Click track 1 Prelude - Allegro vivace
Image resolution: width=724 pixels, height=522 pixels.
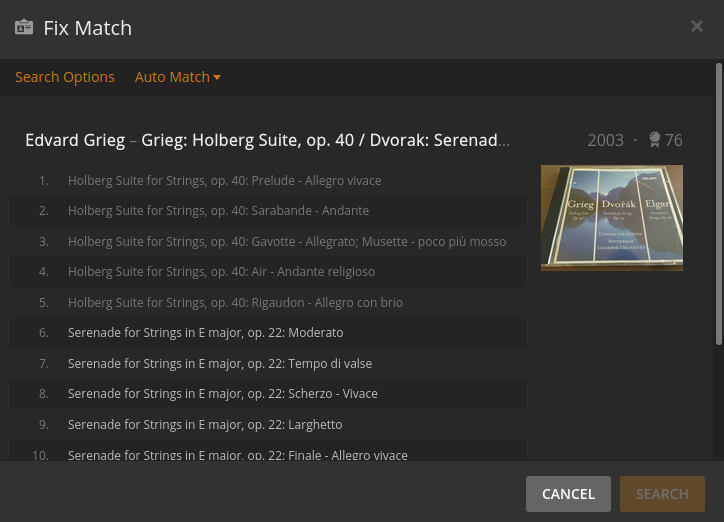pos(224,180)
